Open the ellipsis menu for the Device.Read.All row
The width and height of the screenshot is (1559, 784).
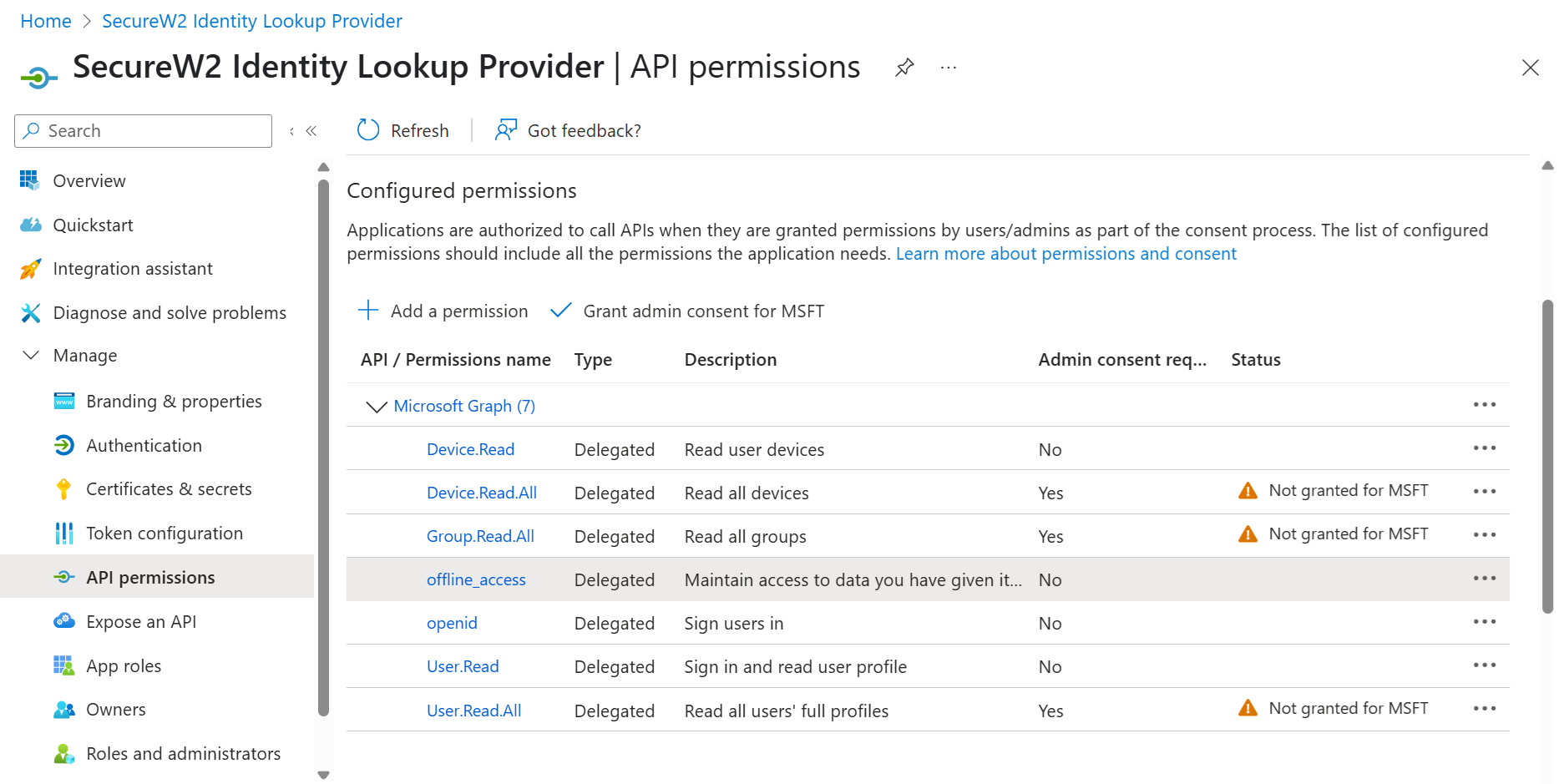pos(1484,492)
